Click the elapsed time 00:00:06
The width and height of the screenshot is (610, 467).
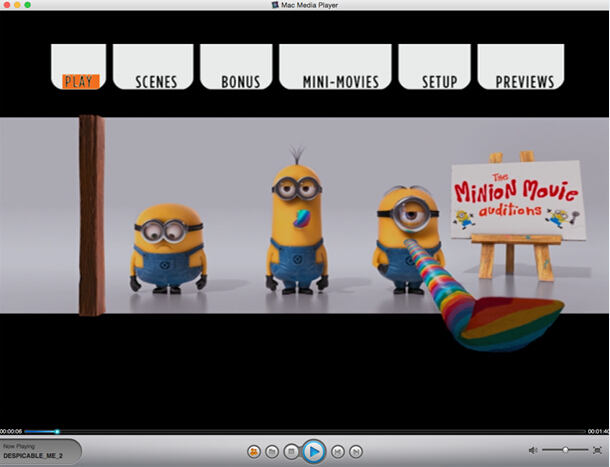pyautogui.click(x=11, y=432)
